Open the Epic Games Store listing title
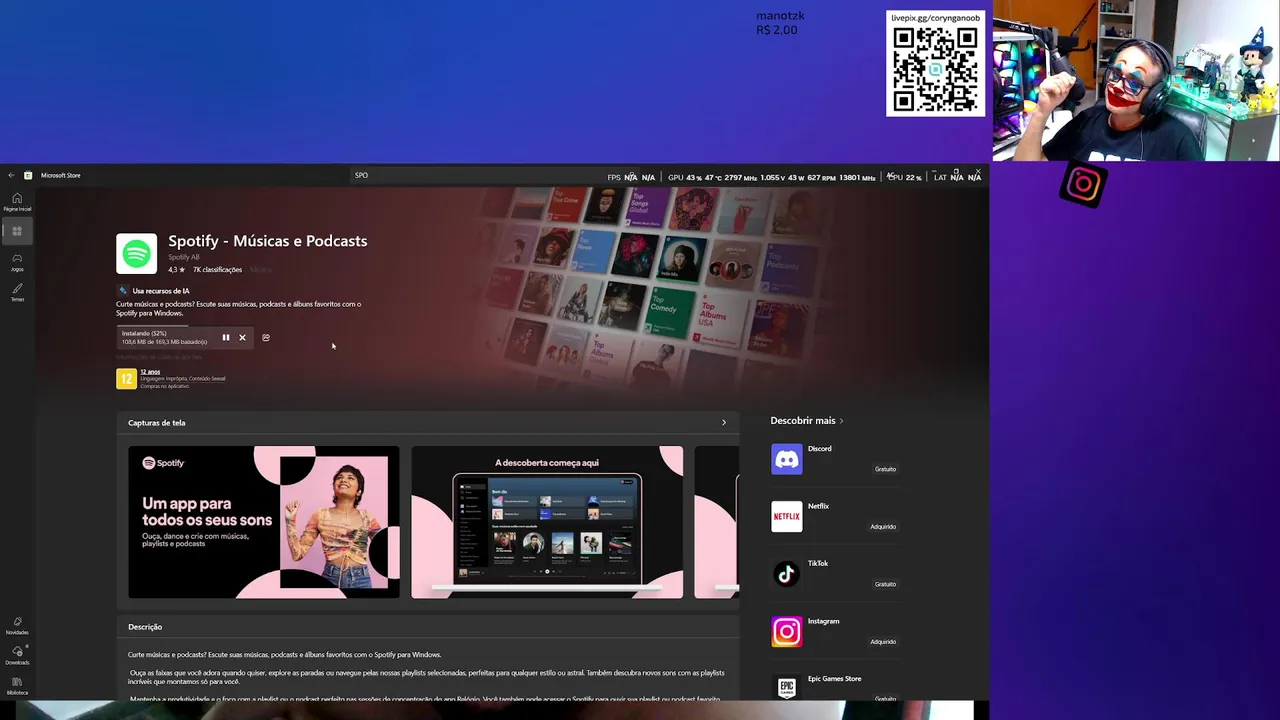This screenshot has width=1280, height=720. pyautogui.click(x=834, y=679)
